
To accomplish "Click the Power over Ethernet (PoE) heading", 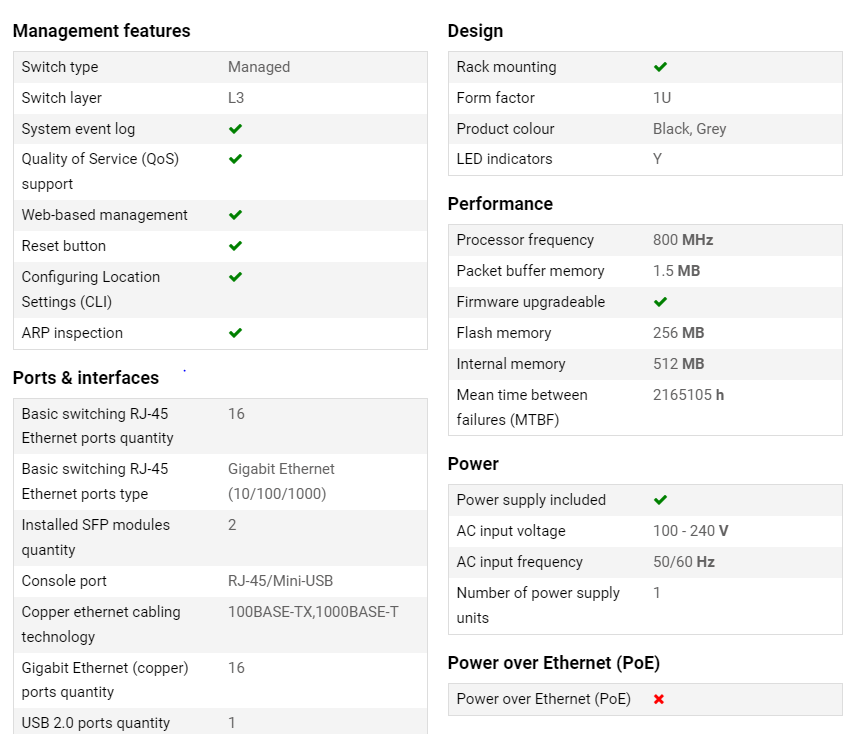I will coord(554,663).
